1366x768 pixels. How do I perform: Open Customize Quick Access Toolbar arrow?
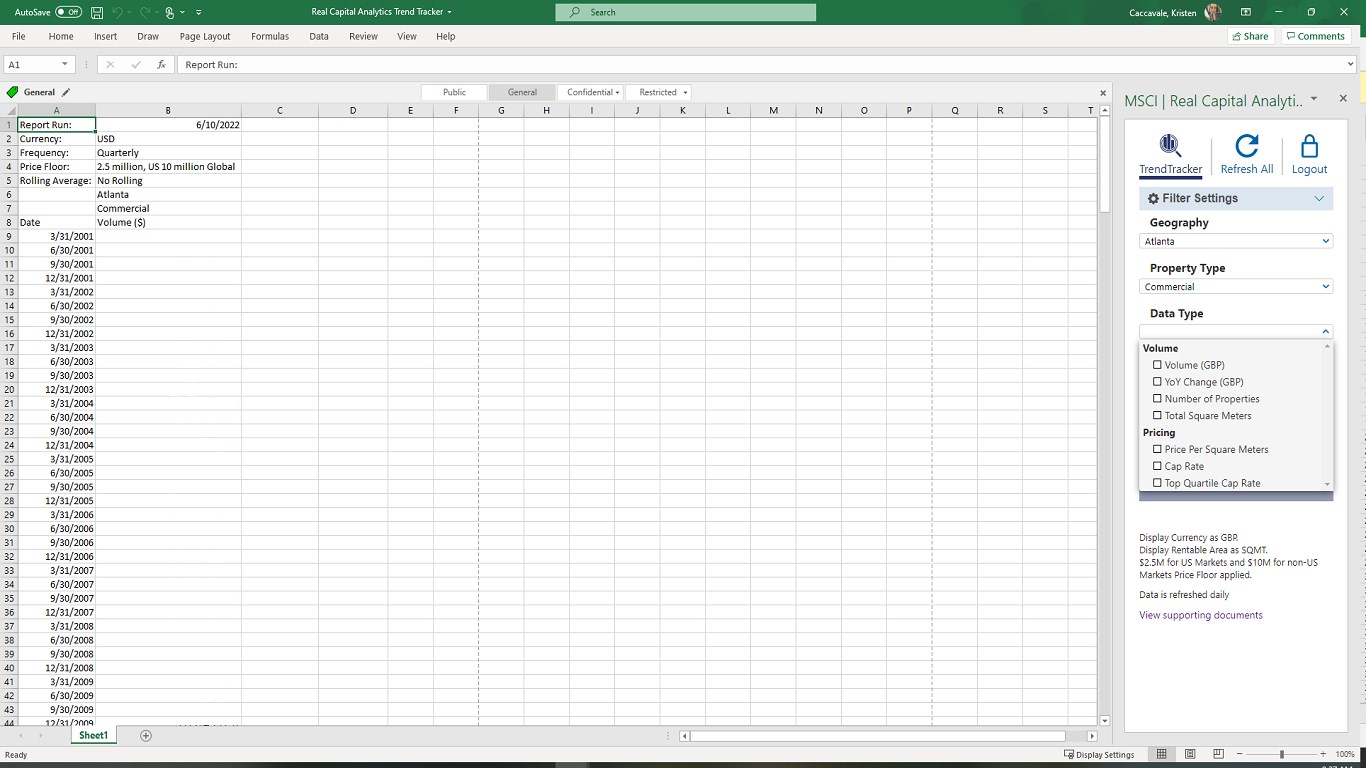click(199, 12)
